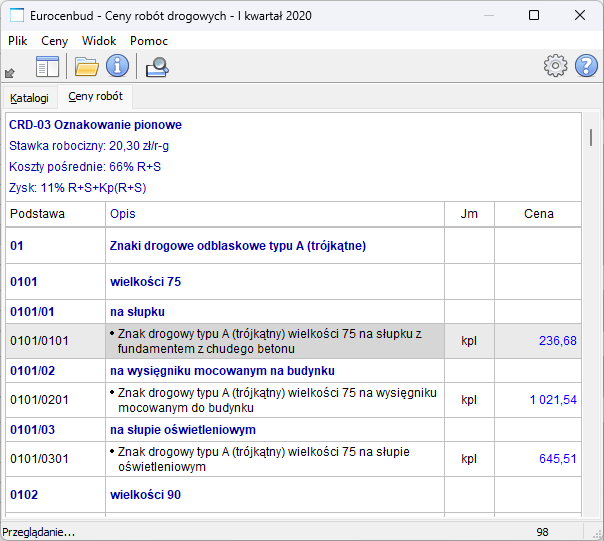The image size is (604, 541).
Task: Select the Ceny robót tab
Action: [x=96, y=97]
